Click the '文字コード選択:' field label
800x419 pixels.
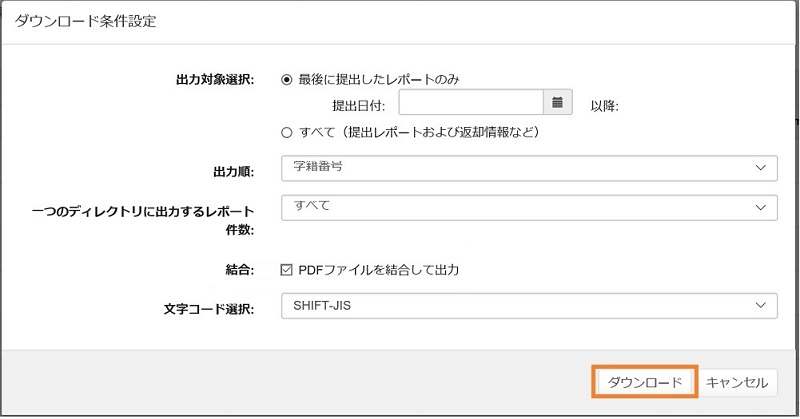tap(209, 307)
